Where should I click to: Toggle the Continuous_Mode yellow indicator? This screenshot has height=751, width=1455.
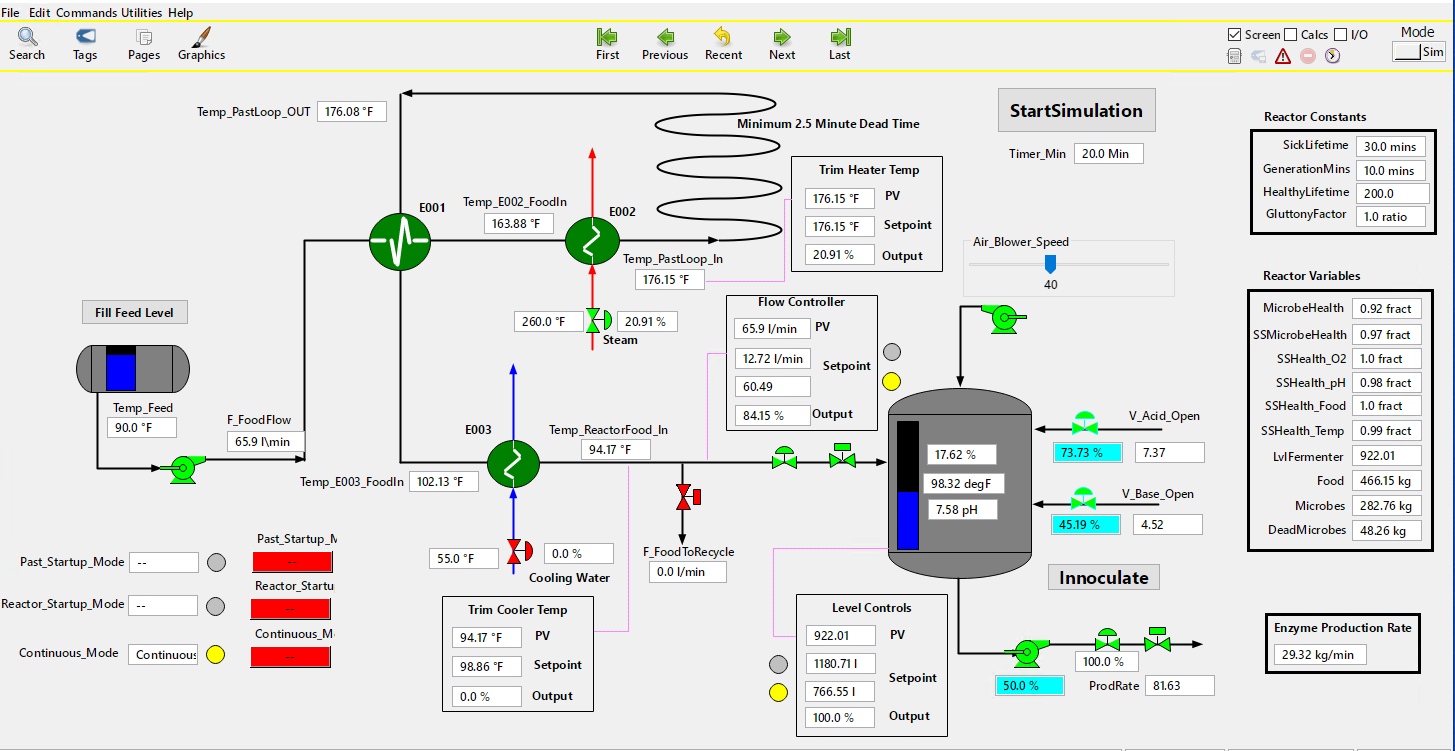[x=216, y=654]
